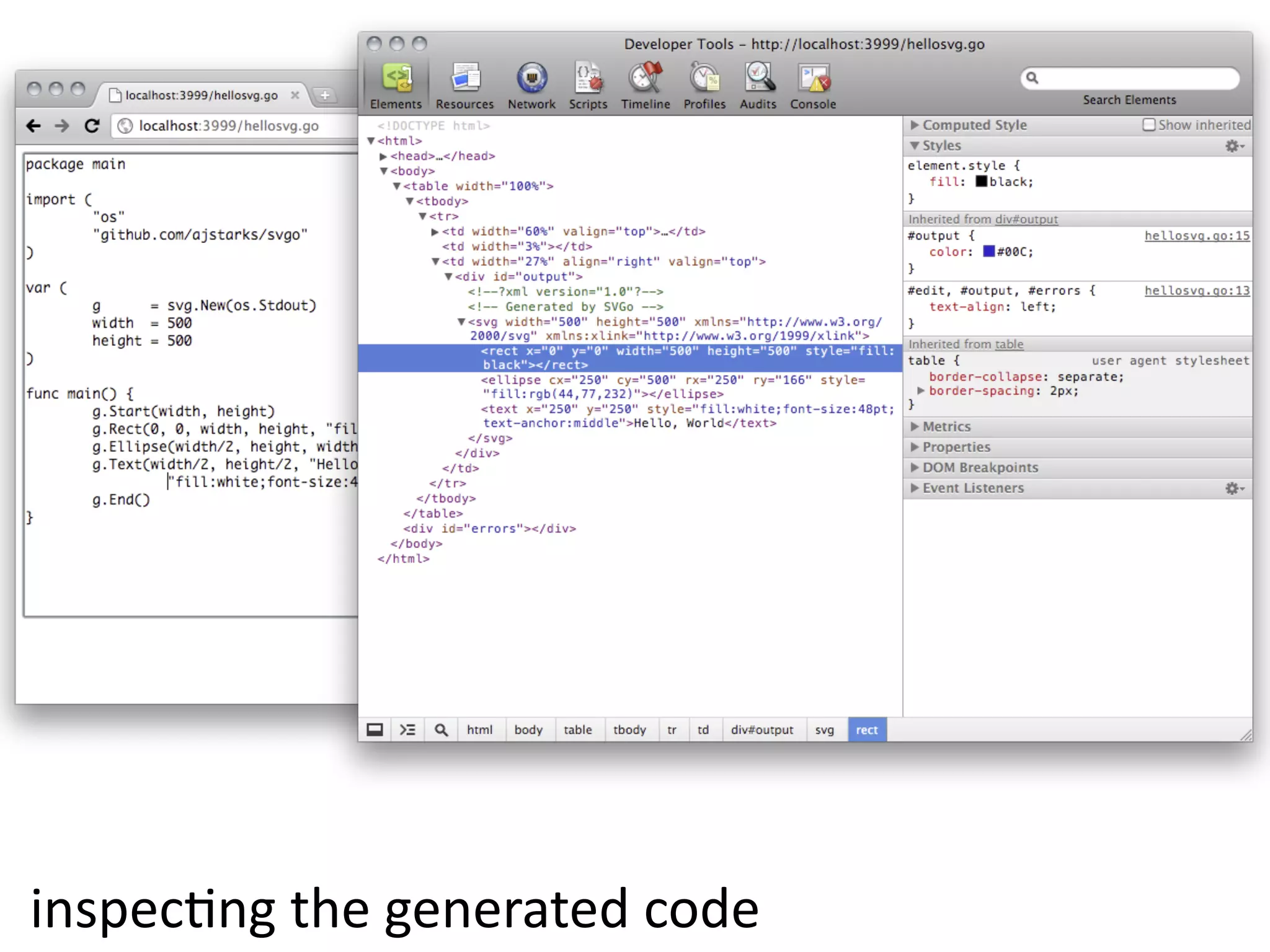Enable the Show inherited checkbox
1270x952 pixels.
pos(1148,125)
